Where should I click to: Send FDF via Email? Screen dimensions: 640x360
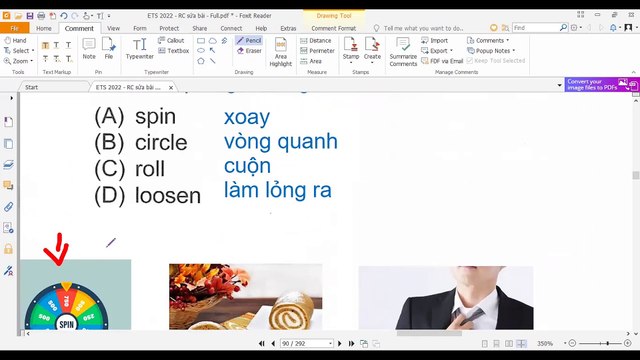pos(442,61)
